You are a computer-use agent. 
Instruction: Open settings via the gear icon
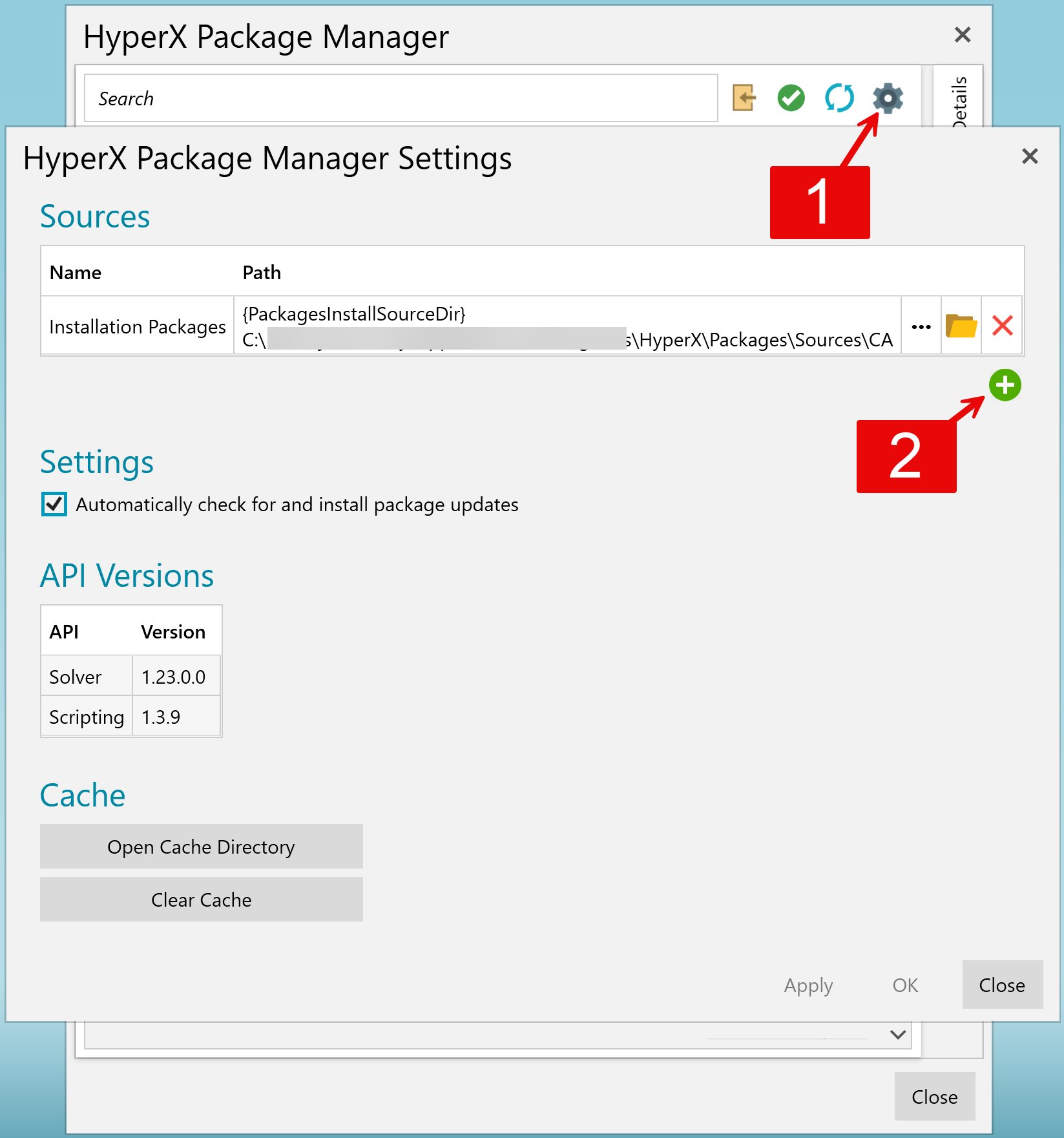(888, 98)
